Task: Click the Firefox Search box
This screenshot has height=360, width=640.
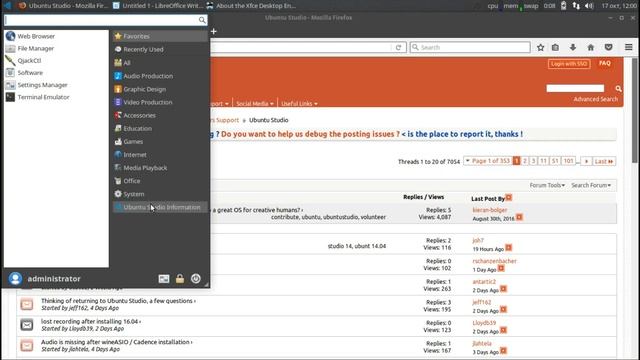Action: point(470,47)
